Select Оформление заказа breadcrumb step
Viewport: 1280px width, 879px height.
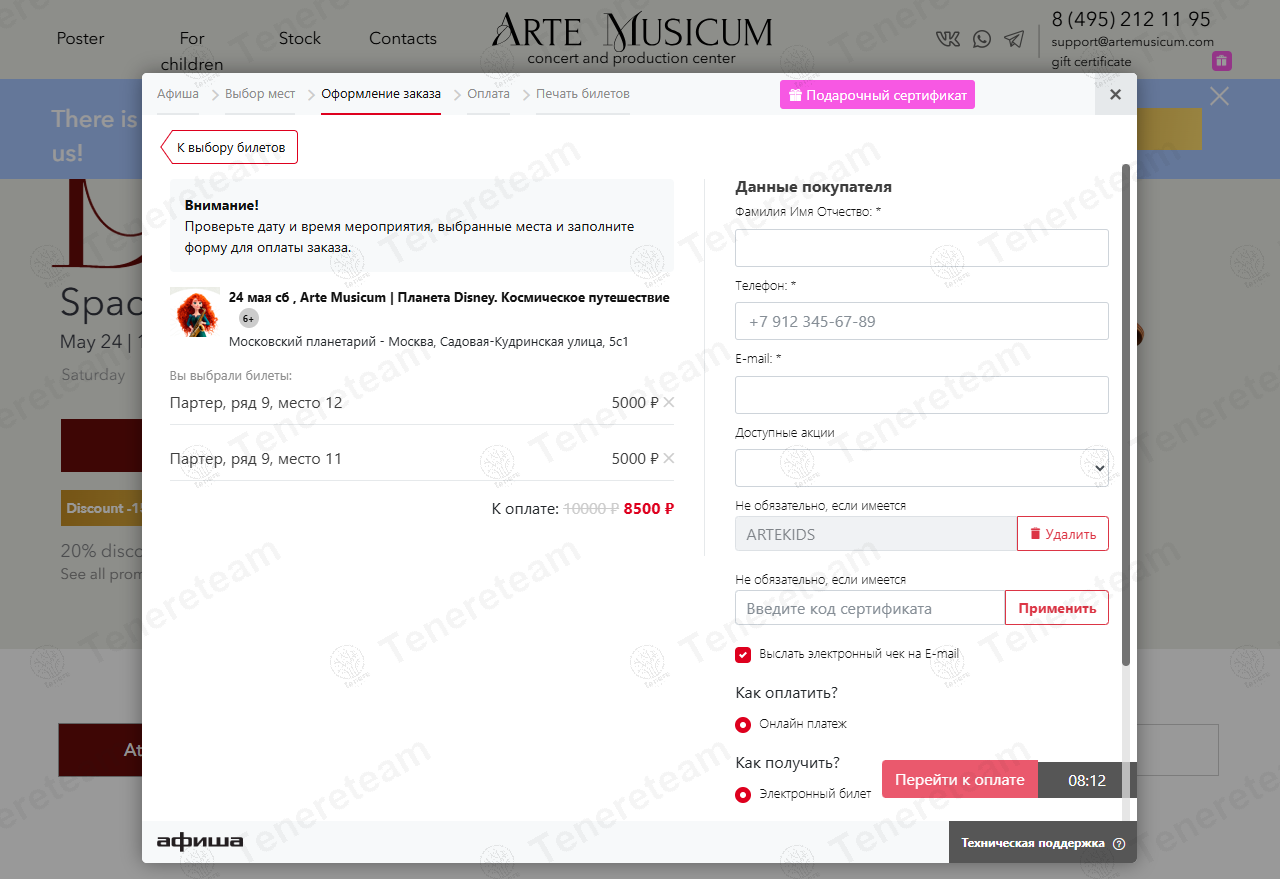(x=381, y=94)
